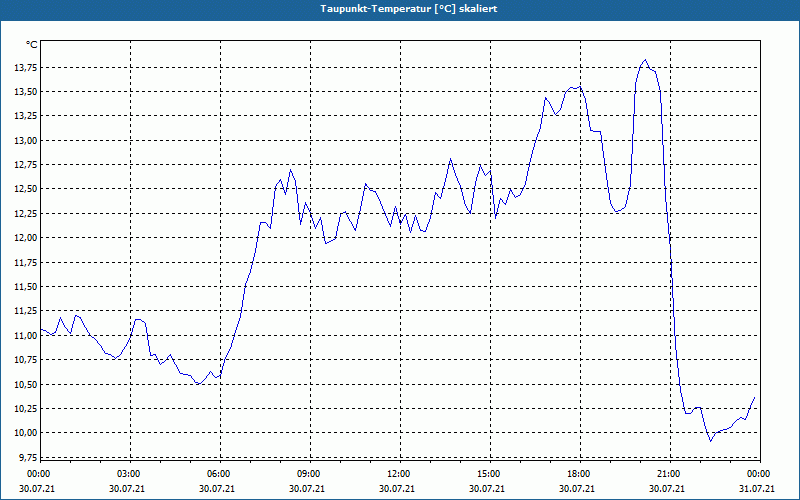
Task: Click the °C unit label on the y-axis
Action: [x=32, y=45]
